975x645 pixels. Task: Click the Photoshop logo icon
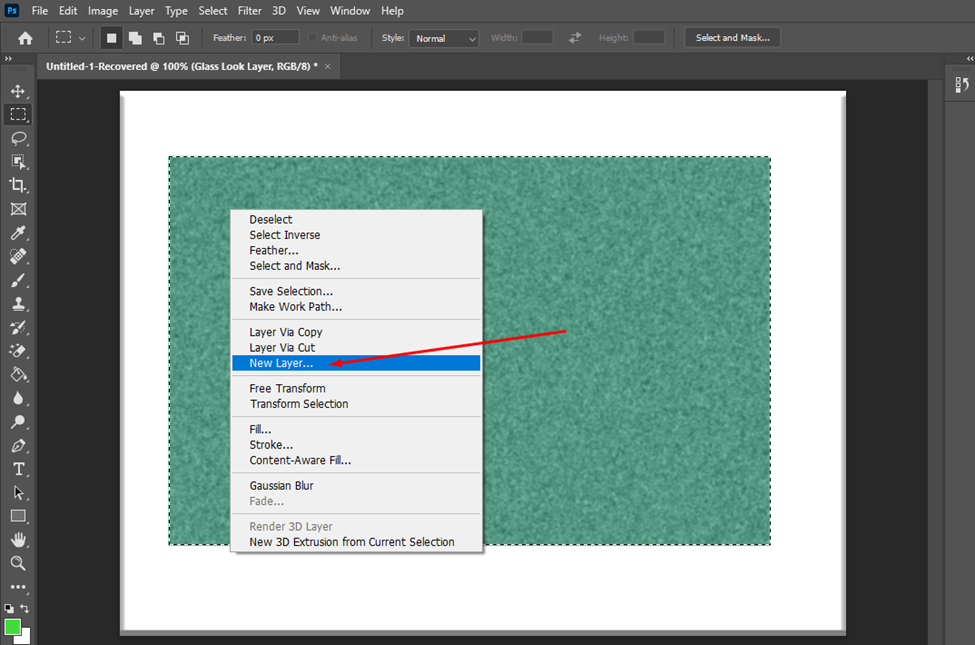click(x=12, y=11)
